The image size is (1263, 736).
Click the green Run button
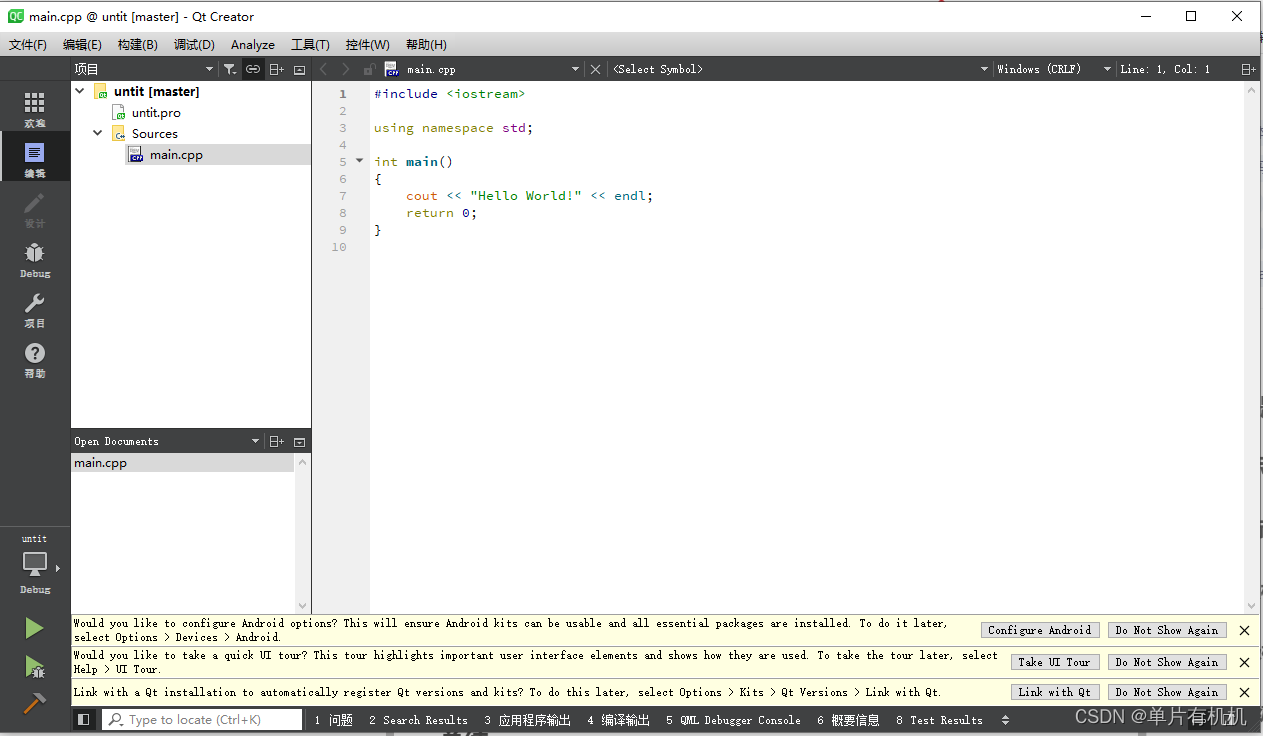point(35,628)
